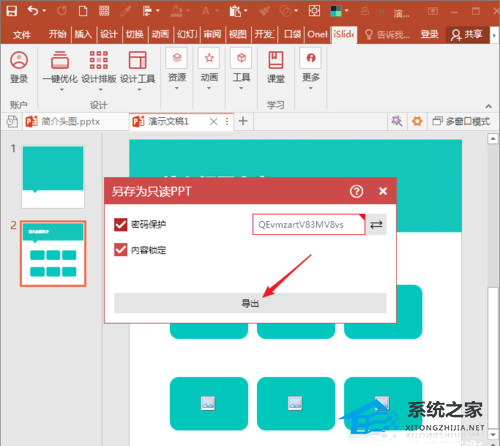The width and height of the screenshot is (500, 446).
Task: Click the vertical scrollbar down arrow
Action: [493, 434]
